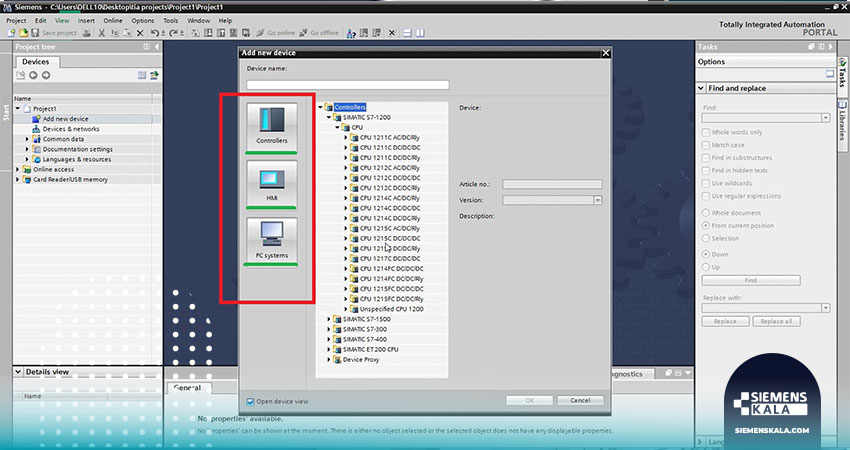The width and height of the screenshot is (850, 450).
Task: Click the Cancel button in the dialog
Action: (x=580, y=401)
